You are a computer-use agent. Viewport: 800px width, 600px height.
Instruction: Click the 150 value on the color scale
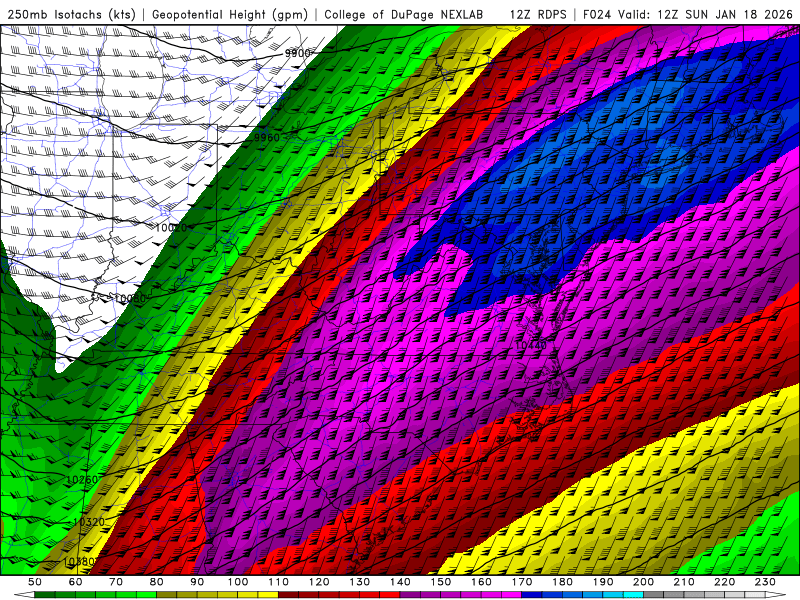441,582
